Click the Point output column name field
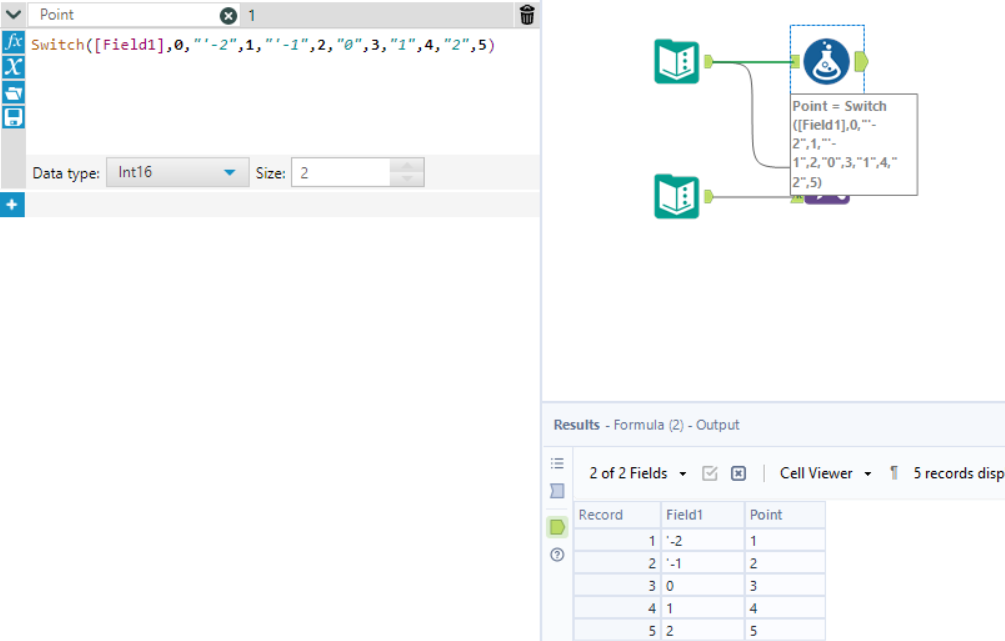 [x=120, y=15]
